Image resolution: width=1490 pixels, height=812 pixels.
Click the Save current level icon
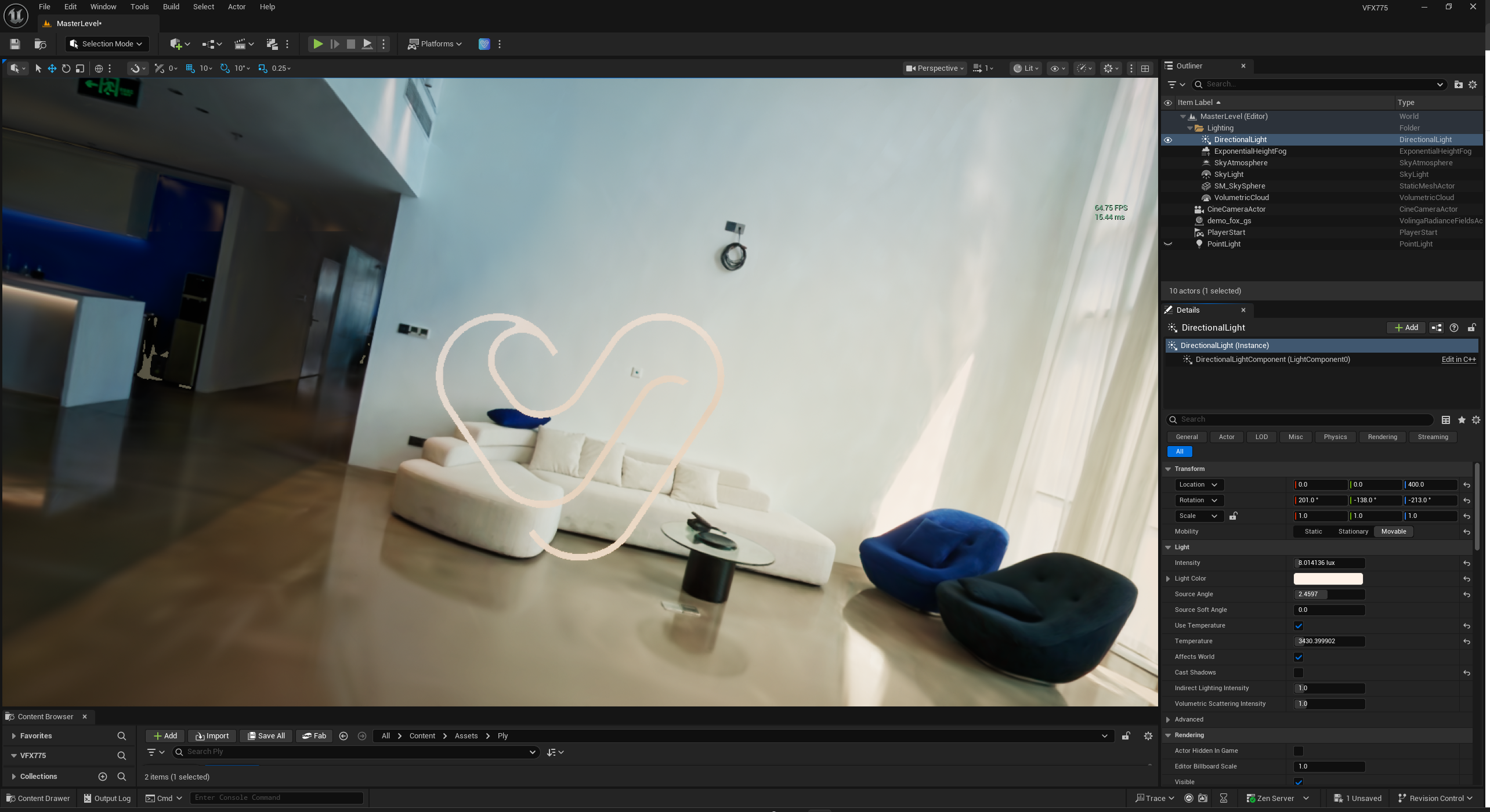point(15,43)
